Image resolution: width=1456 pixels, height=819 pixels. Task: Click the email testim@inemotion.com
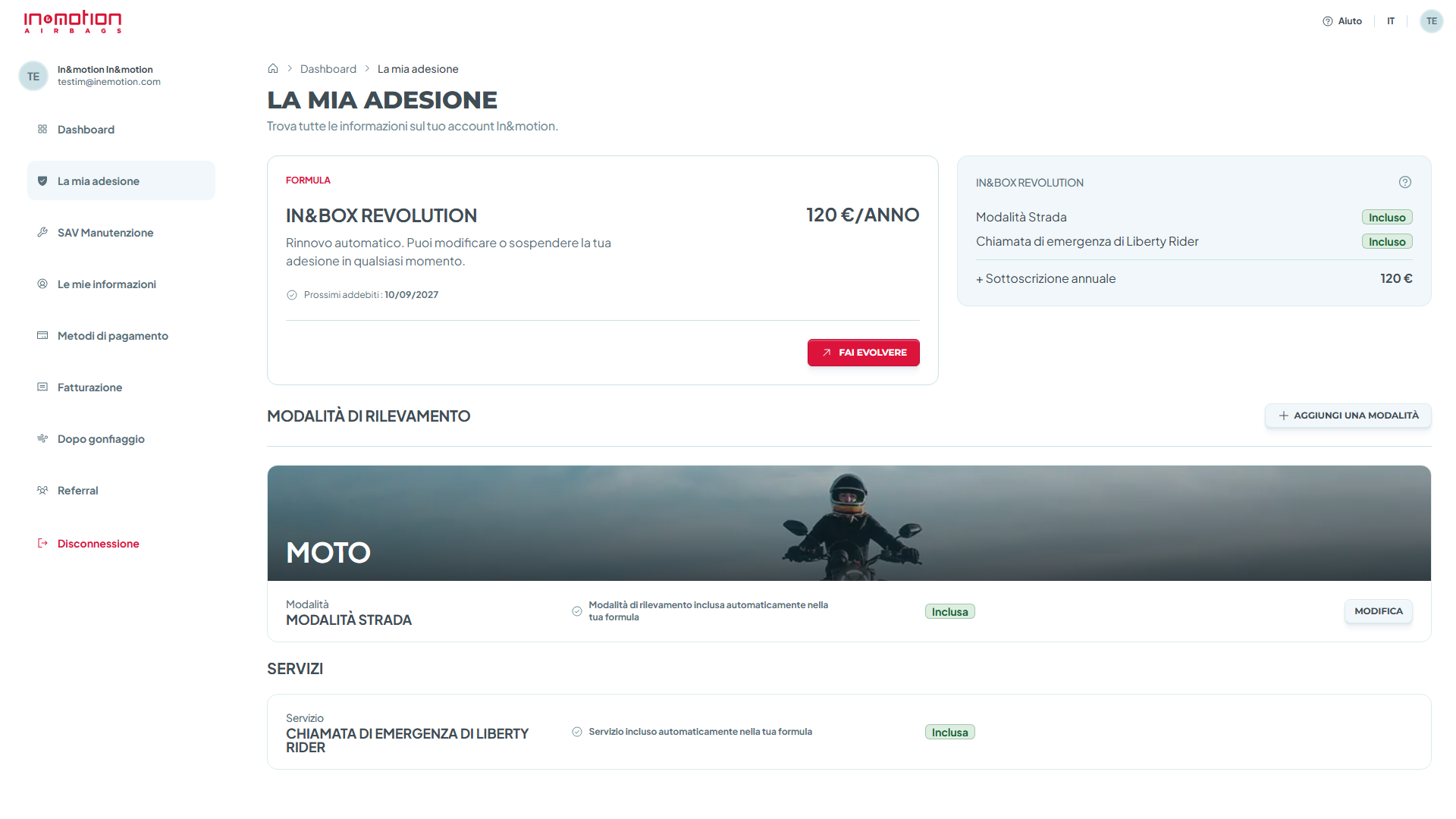point(109,82)
